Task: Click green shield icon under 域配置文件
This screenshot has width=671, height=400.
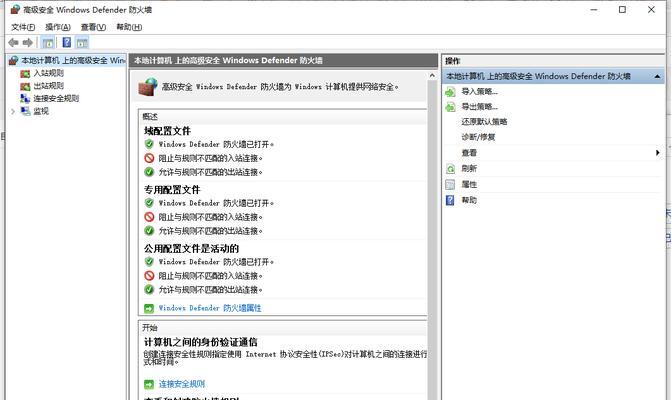Action: (149, 144)
